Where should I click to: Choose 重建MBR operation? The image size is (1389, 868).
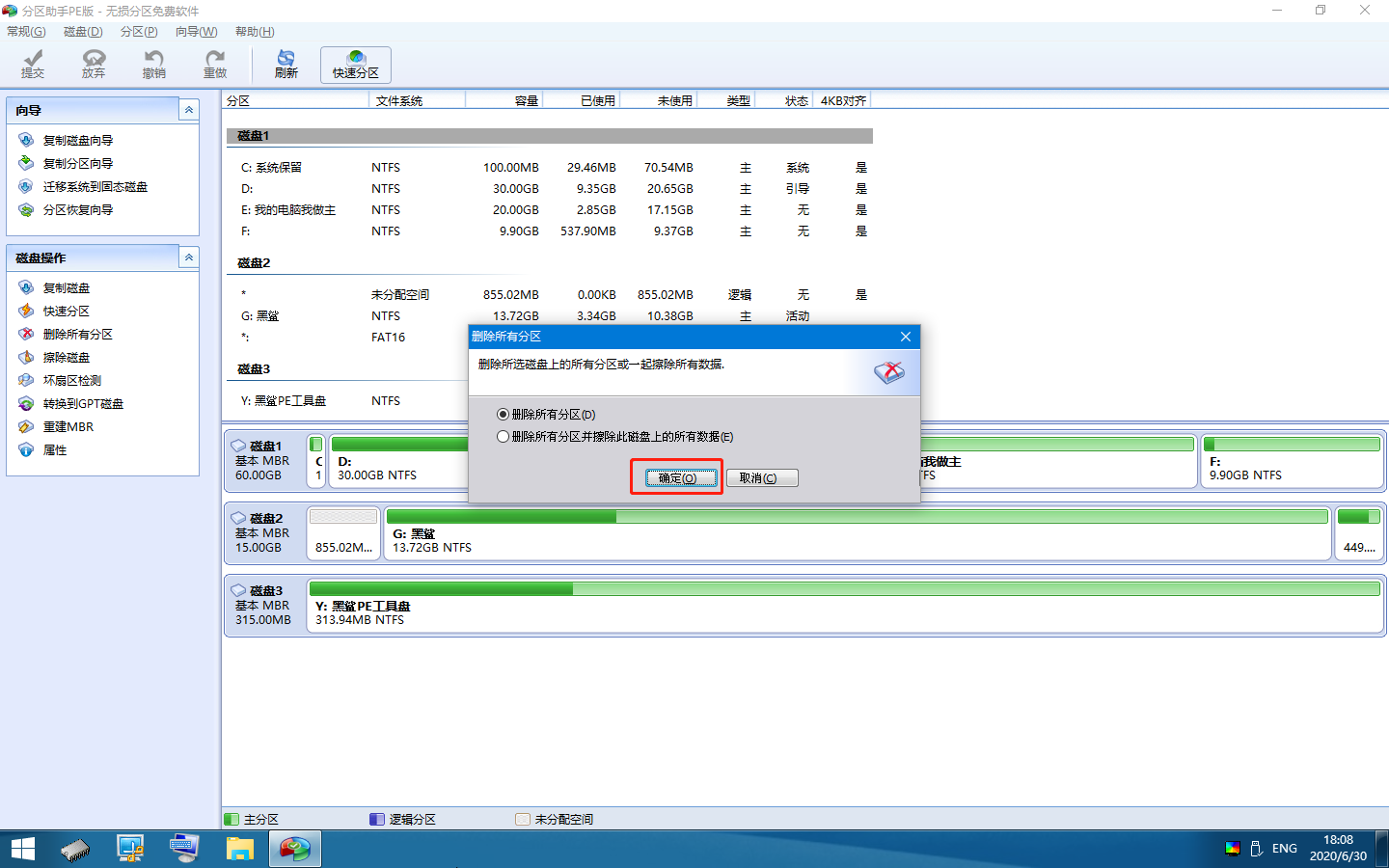click(x=68, y=427)
